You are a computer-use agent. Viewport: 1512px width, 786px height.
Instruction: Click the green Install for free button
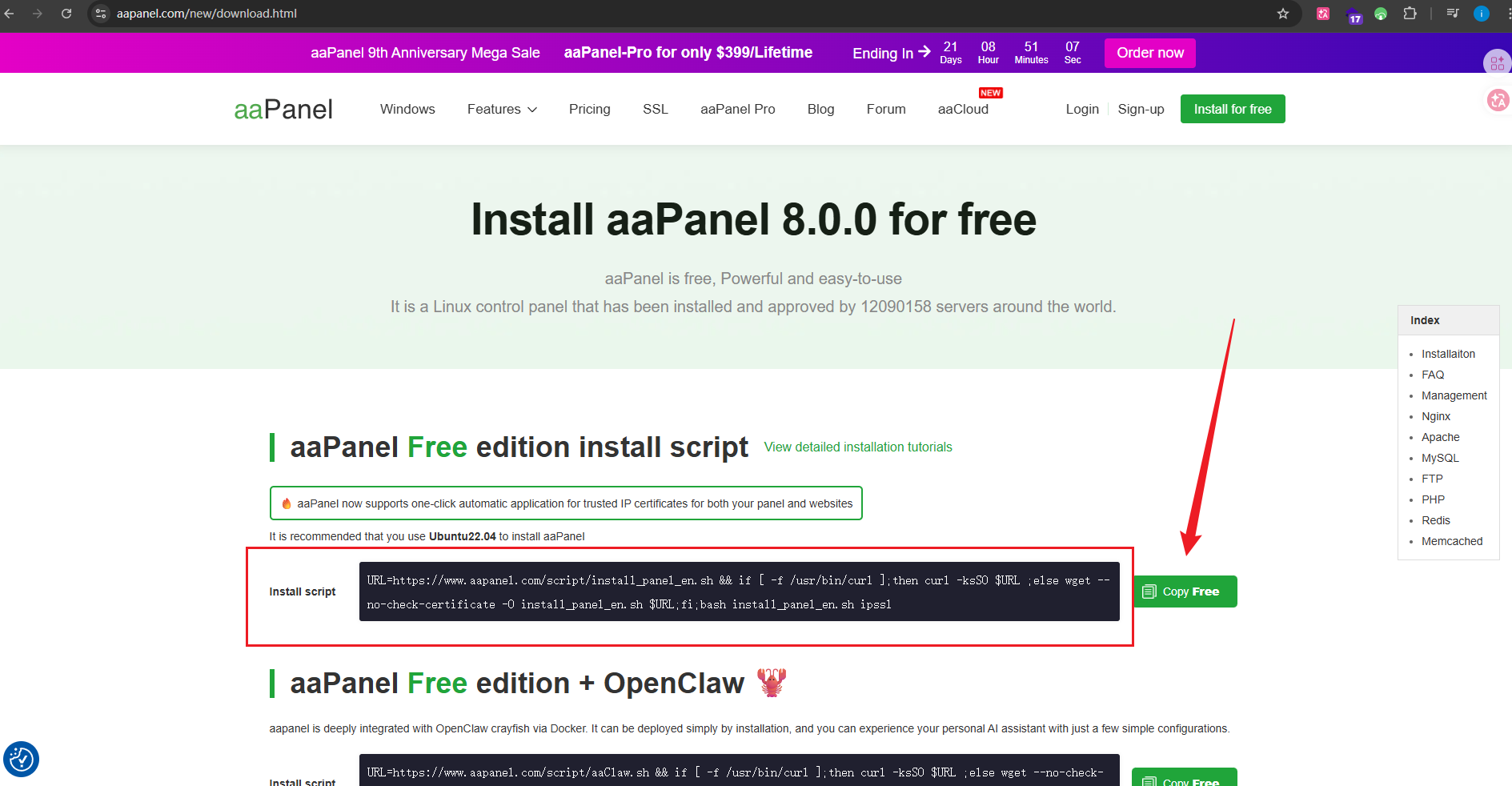pyautogui.click(x=1232, y=110)
